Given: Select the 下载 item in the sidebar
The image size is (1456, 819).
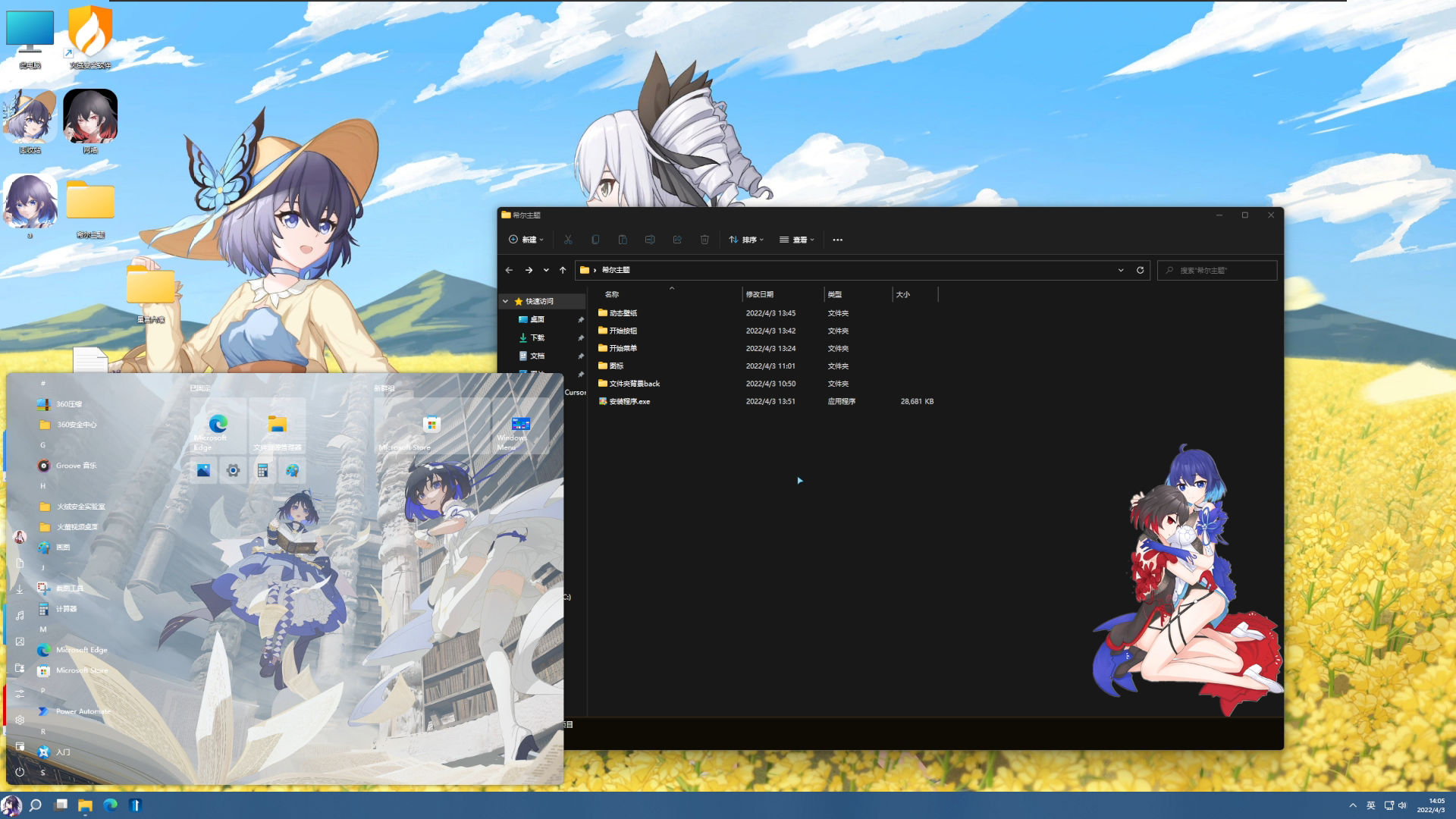Looking at the screenshot, I should (x=537, y=337).
